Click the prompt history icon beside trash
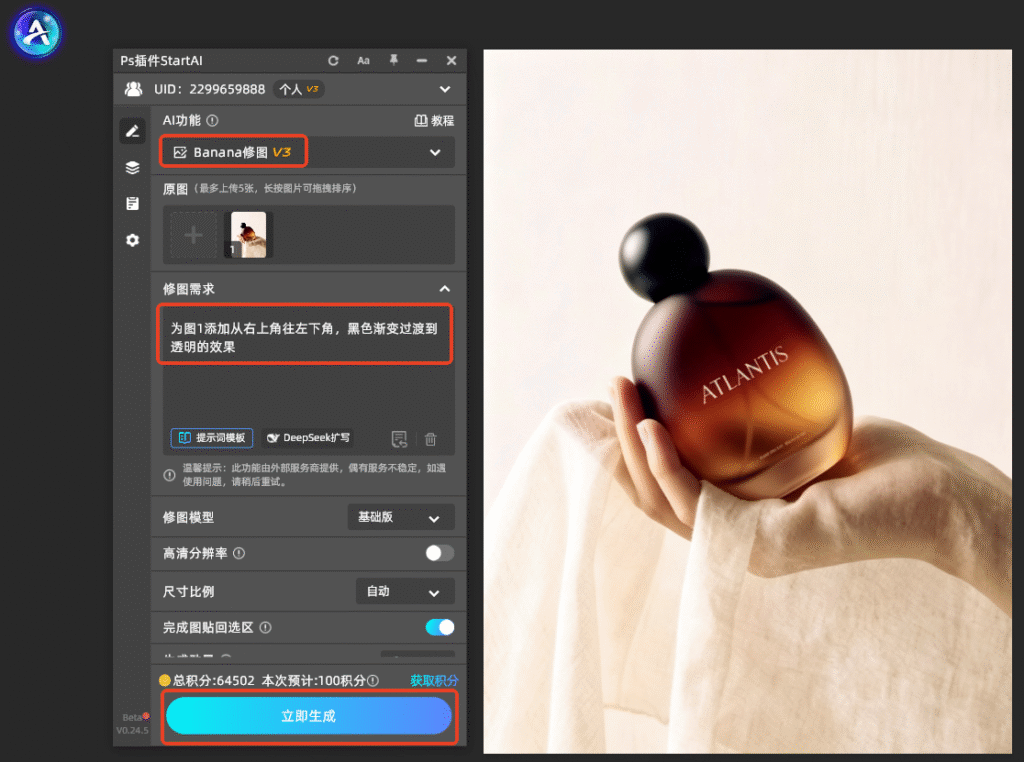 [x=399, y=439]
